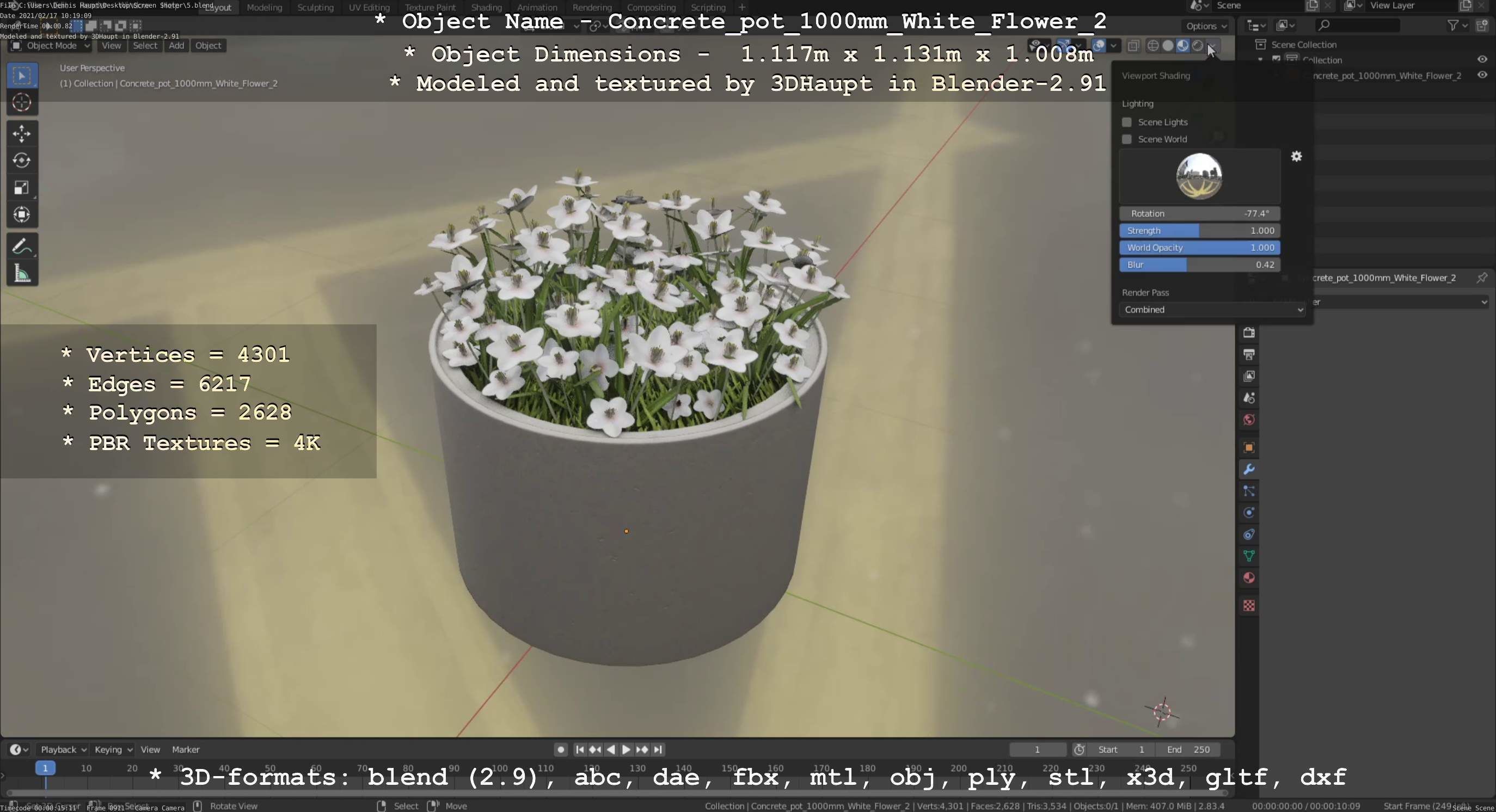1496x812 pixels.
Task: Pick the Rotate tool
Action: (22, 161)
